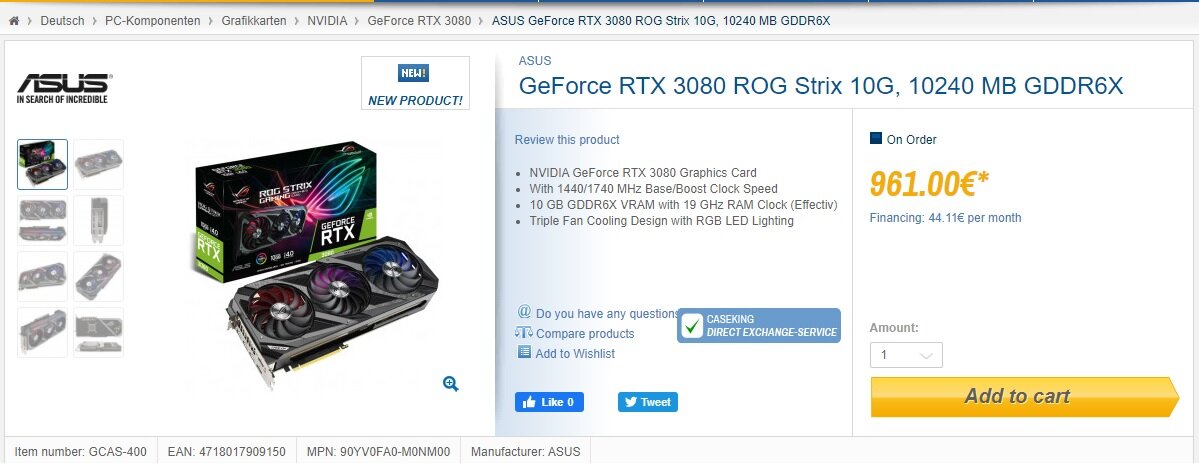
Task: Click the scales icon beside Compare products
Action: 524,333
